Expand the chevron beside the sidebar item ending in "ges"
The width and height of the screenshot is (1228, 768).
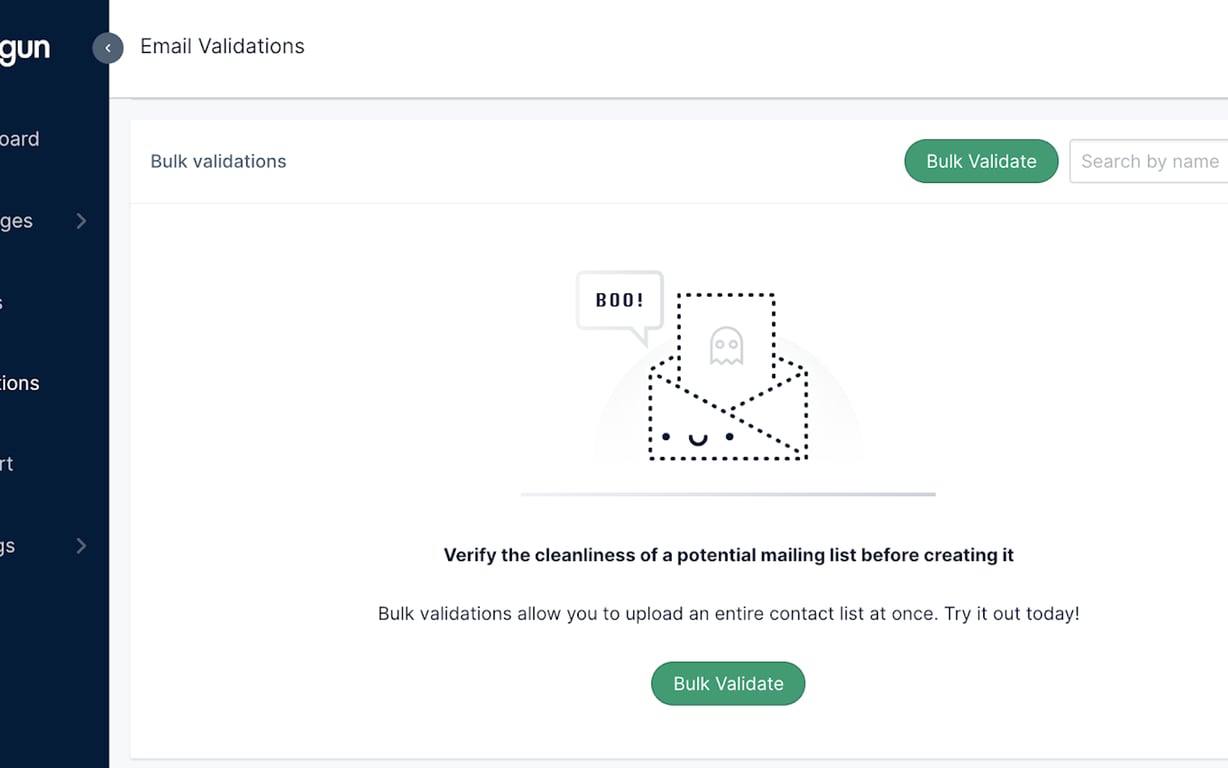pos(82,221)
